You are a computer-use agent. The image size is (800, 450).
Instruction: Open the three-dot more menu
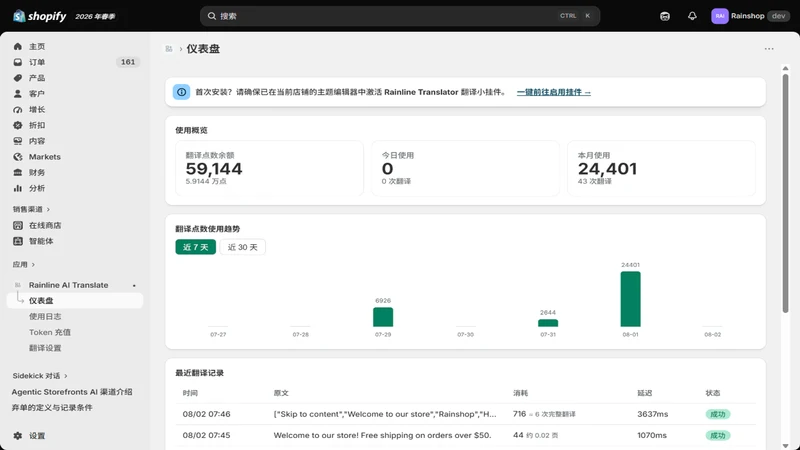(769, 49)
